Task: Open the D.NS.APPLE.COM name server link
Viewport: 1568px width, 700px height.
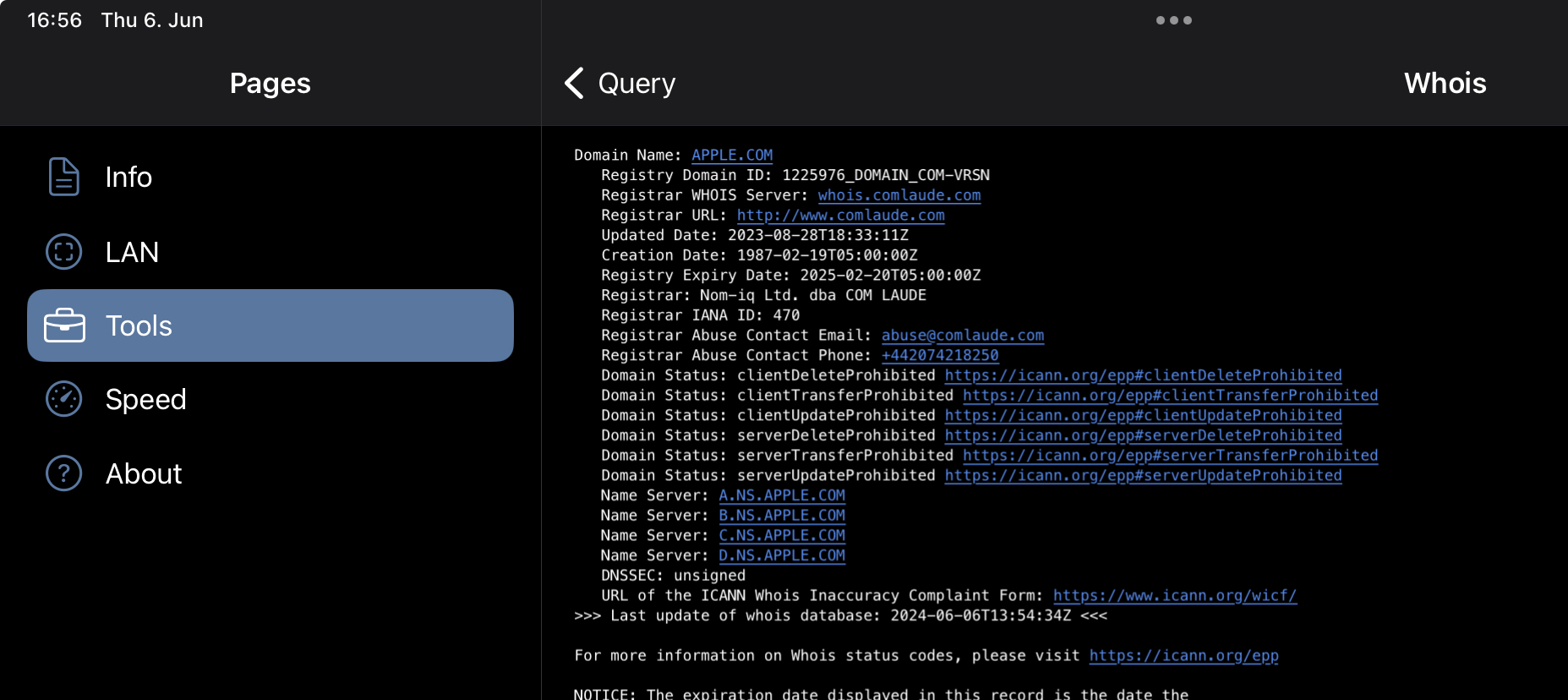Action: point(782,555)
